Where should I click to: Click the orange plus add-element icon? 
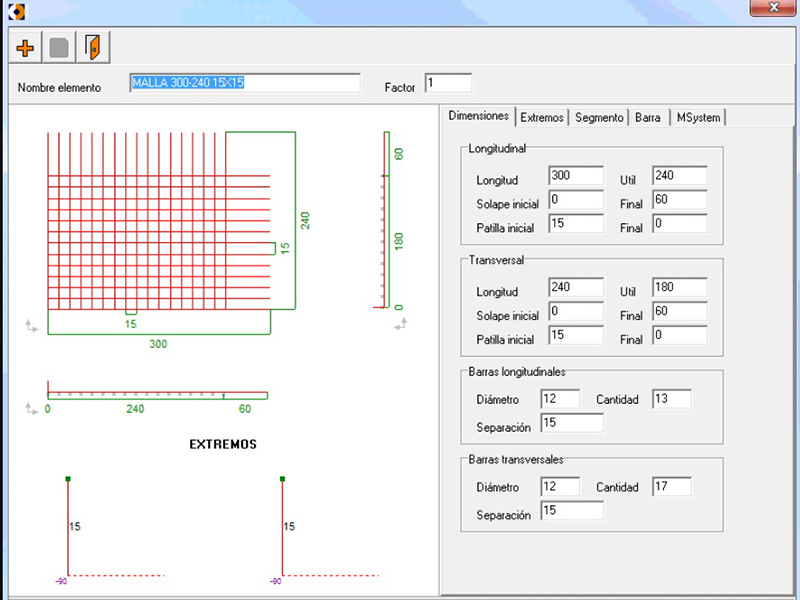(x=25, y=48)
